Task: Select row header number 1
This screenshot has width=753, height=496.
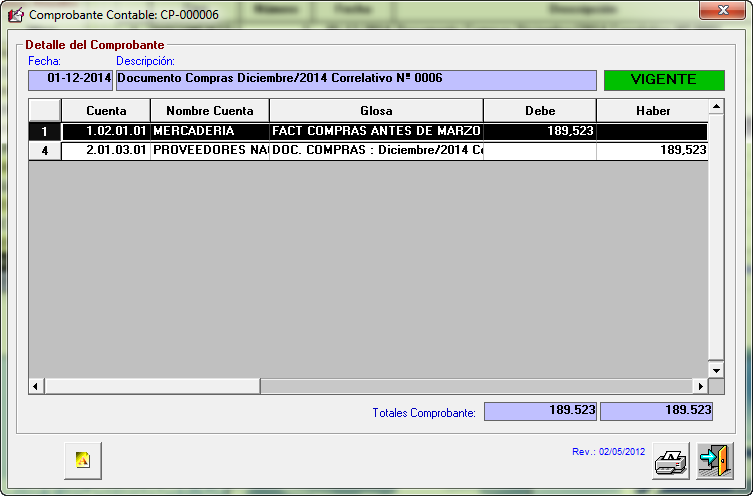Action: pos(45,132)
